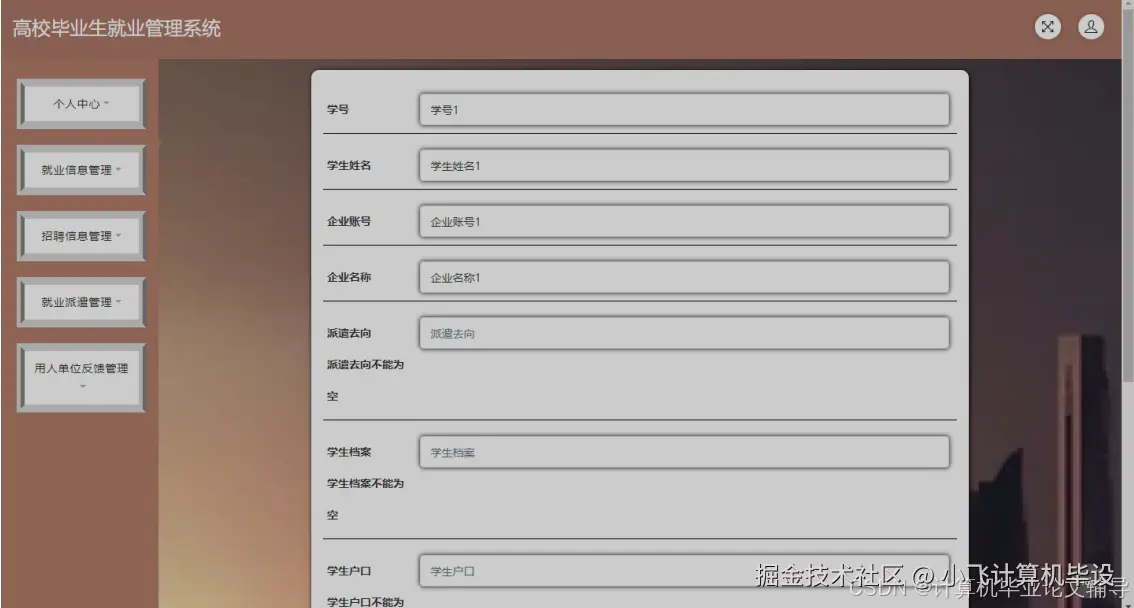Click the 学生档案不能为空 warning text
Screen dimensions: 1134x608
tap(363, 499)
